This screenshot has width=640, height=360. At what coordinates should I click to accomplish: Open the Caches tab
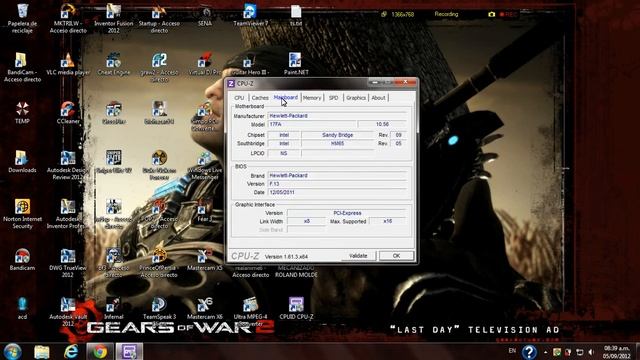[x=260, y=98]
